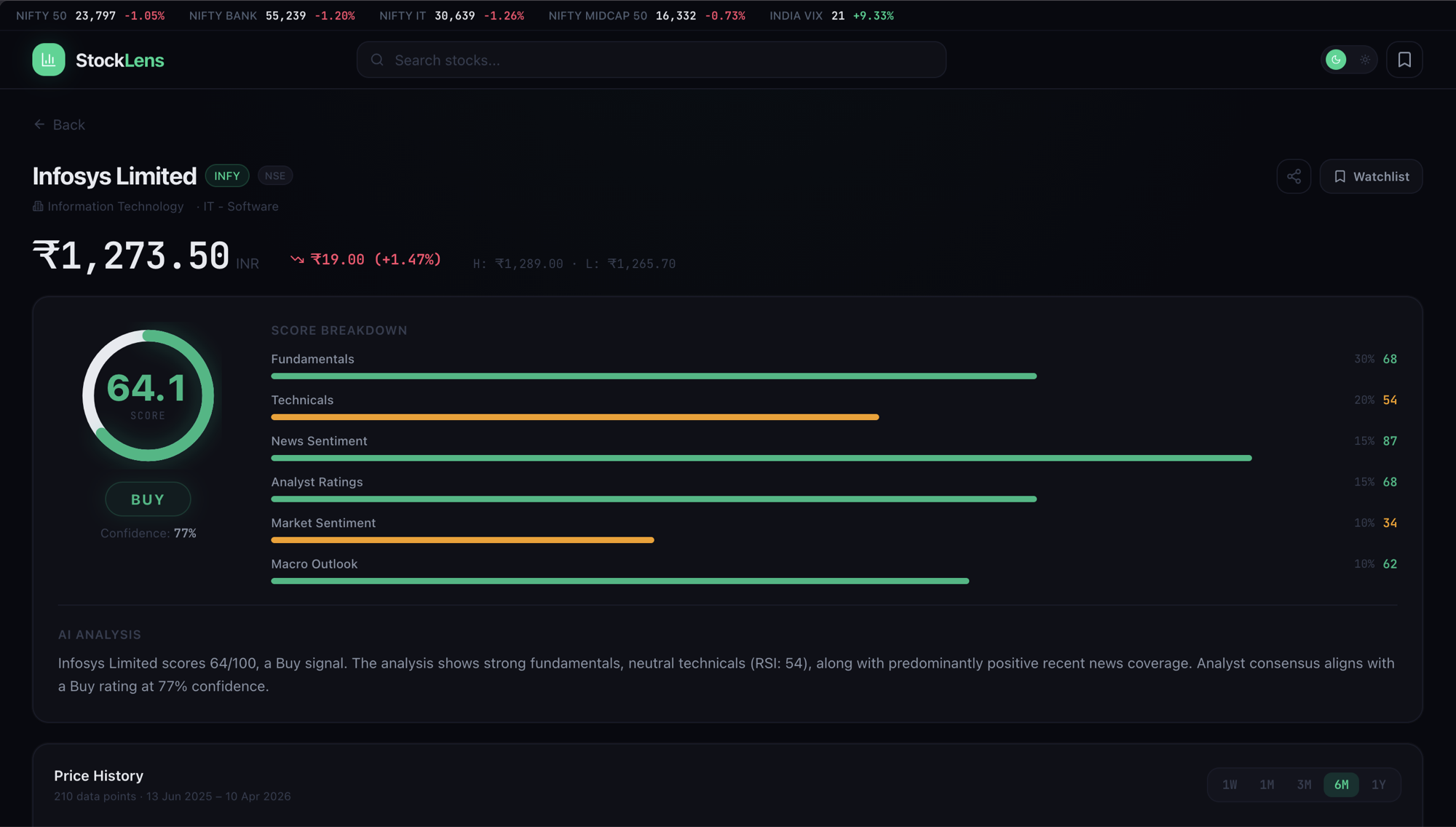The image size is (1456, 827).
Task: Add Infosys to Watchlist
Action: tap(1370, 176)
